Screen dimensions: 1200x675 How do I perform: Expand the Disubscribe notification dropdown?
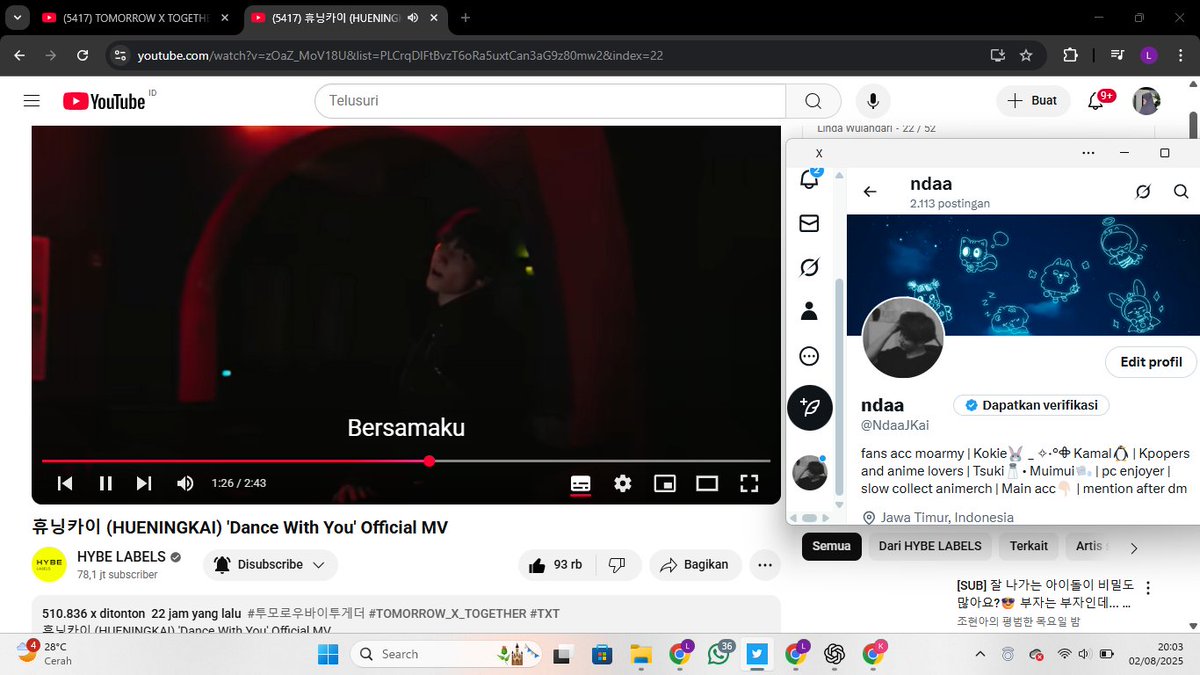tap(270, 565)
